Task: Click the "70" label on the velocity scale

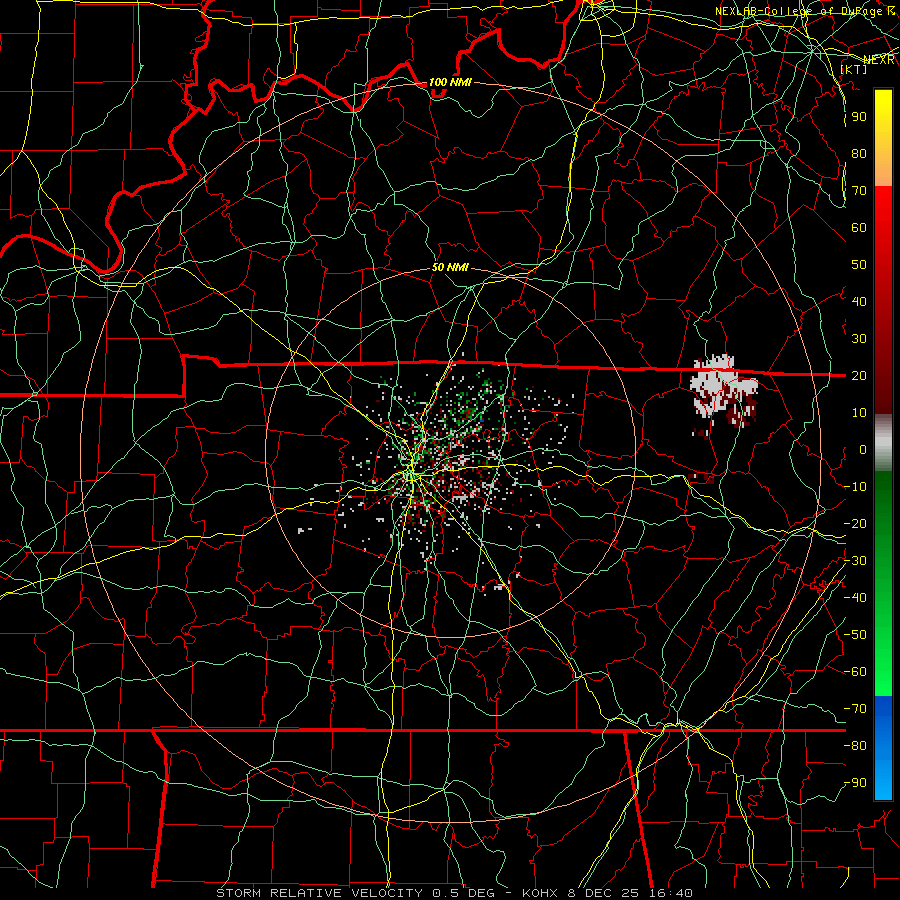Action: tap(859, 191)
